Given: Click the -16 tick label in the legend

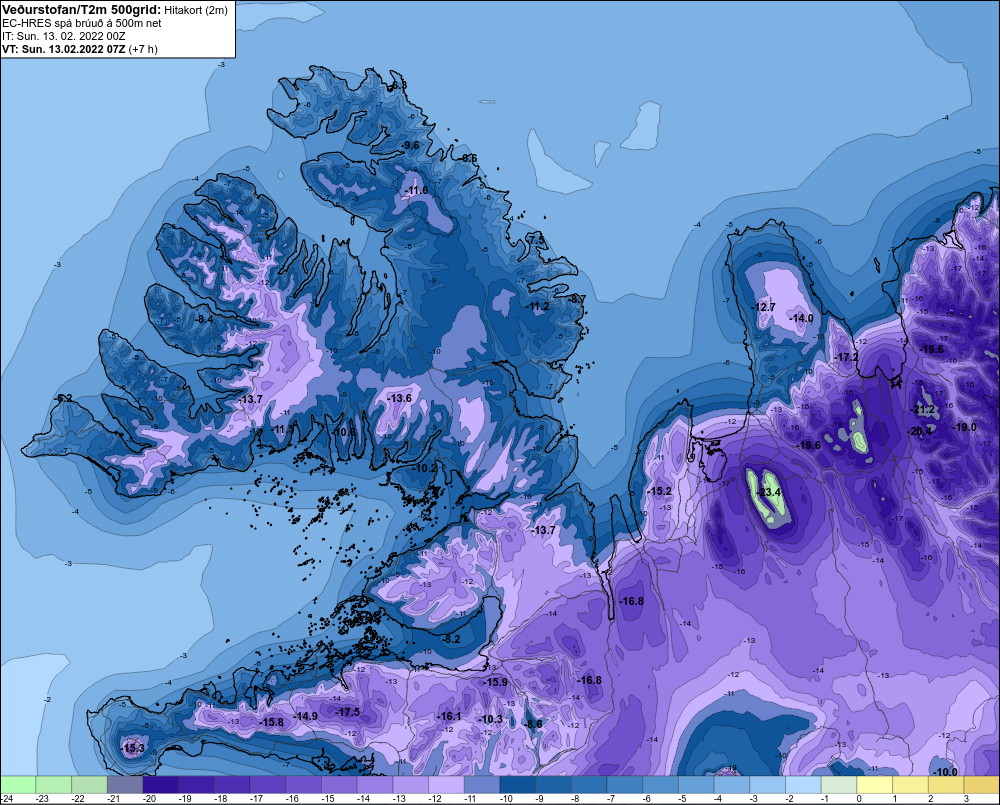Looking at the screenshot, I should coord(293,799).
